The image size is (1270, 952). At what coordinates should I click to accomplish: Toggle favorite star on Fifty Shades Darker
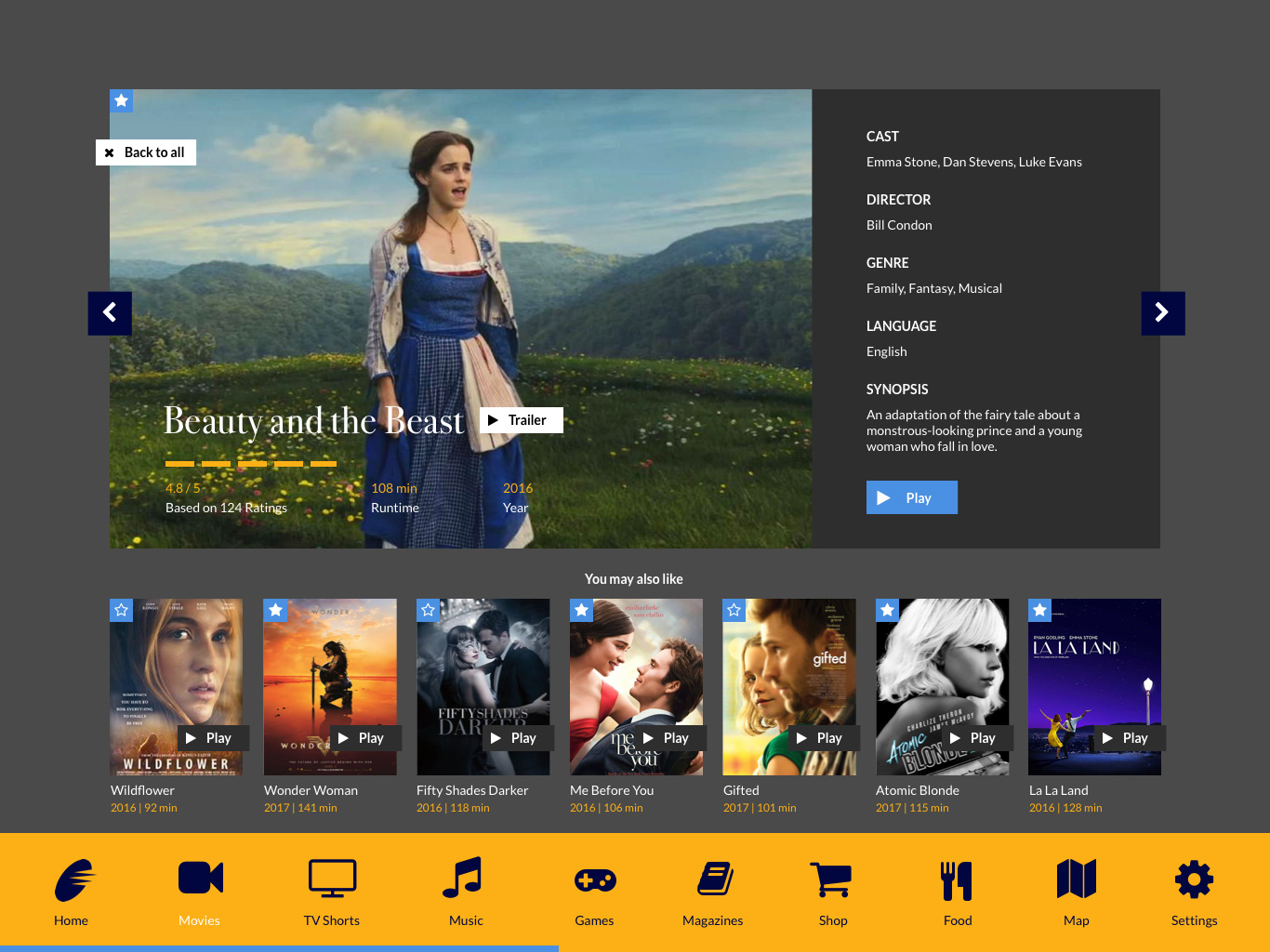pyautogui.click(x=428, y=610)
